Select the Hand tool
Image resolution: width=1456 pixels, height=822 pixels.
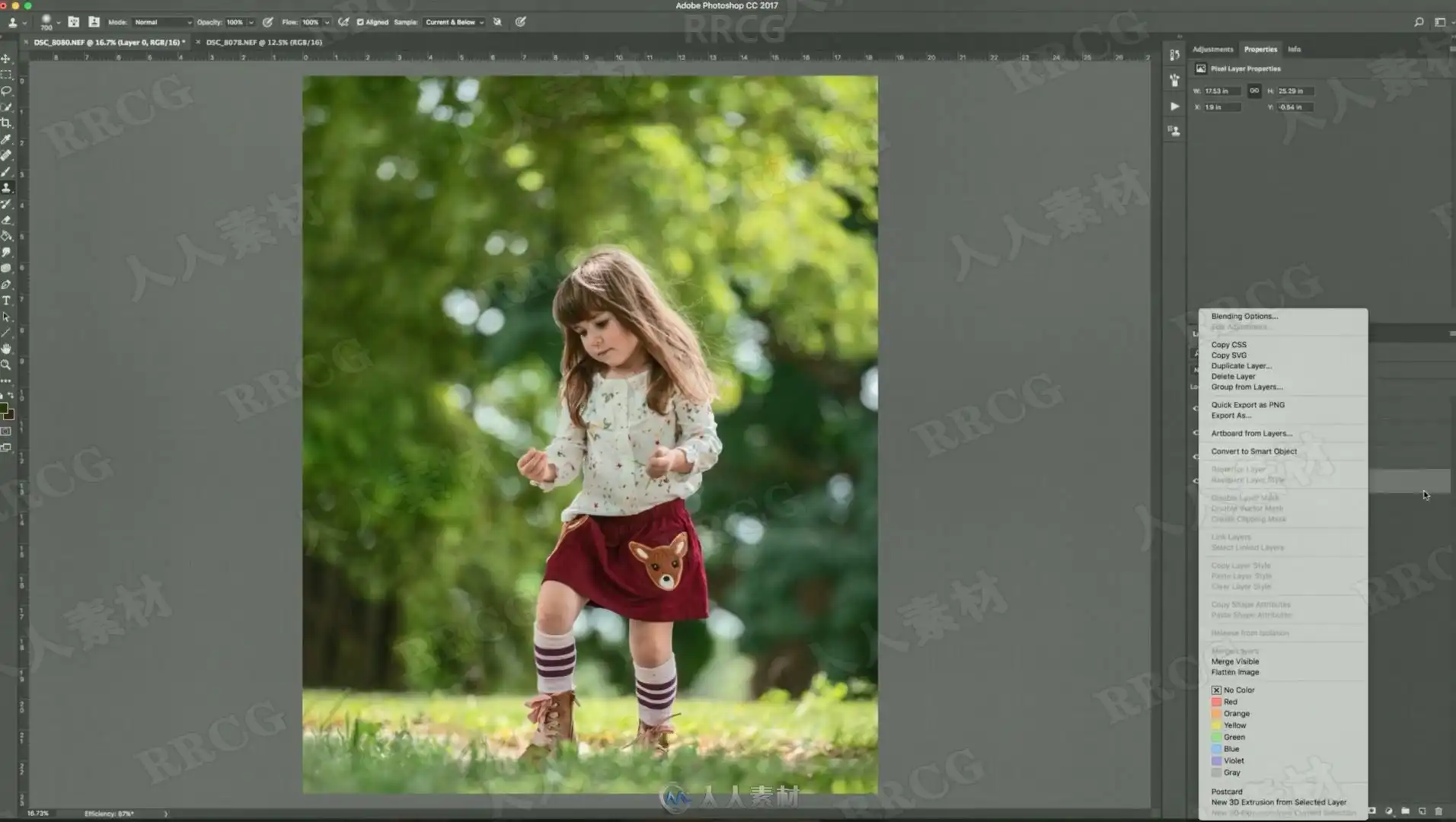coord(6,349)
